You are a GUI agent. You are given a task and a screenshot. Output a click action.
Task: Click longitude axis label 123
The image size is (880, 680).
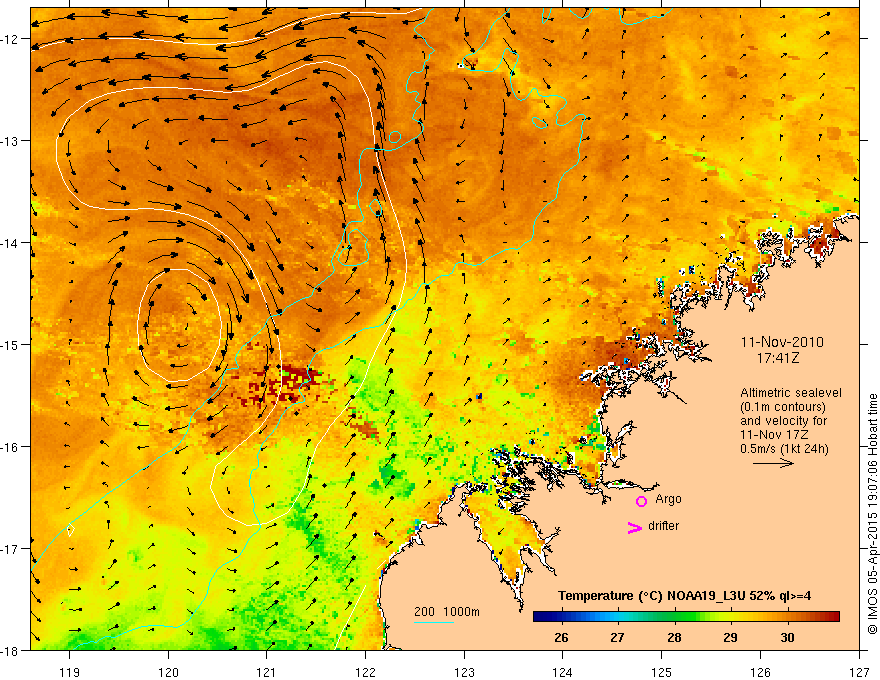click(x=464, y=672)
